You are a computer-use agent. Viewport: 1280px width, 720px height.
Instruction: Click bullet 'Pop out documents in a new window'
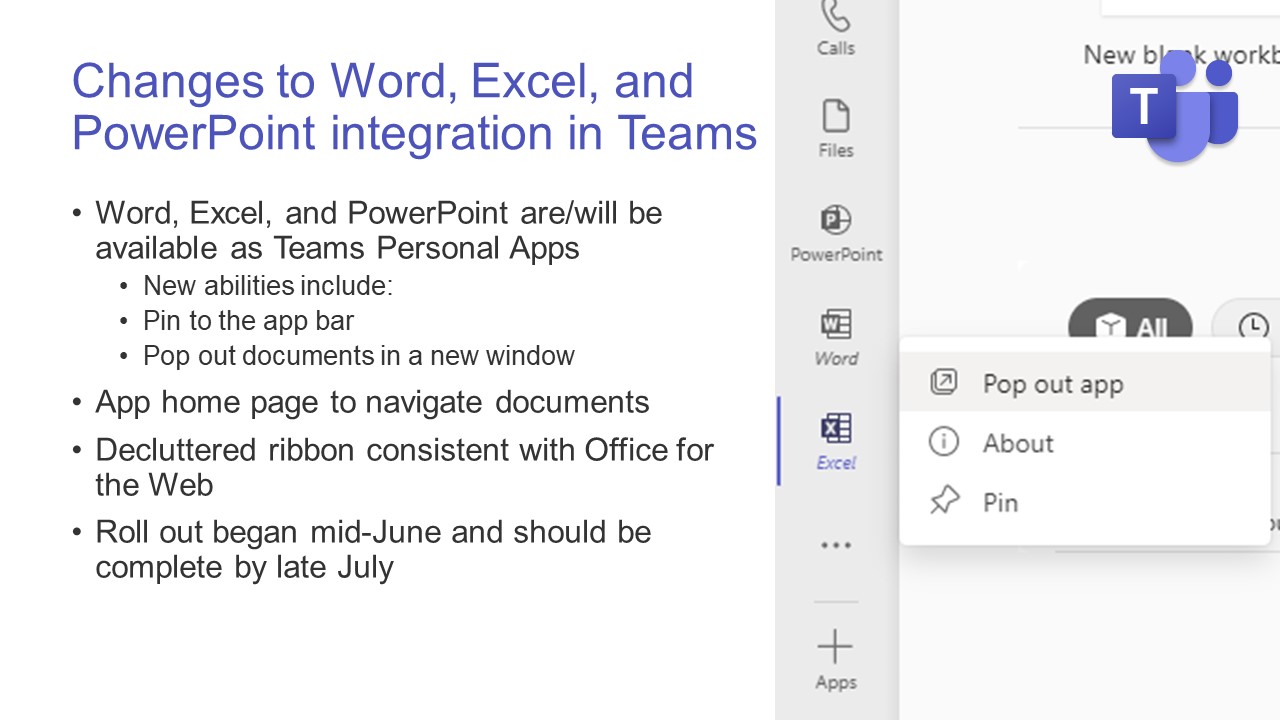click(x=359, y=355)
